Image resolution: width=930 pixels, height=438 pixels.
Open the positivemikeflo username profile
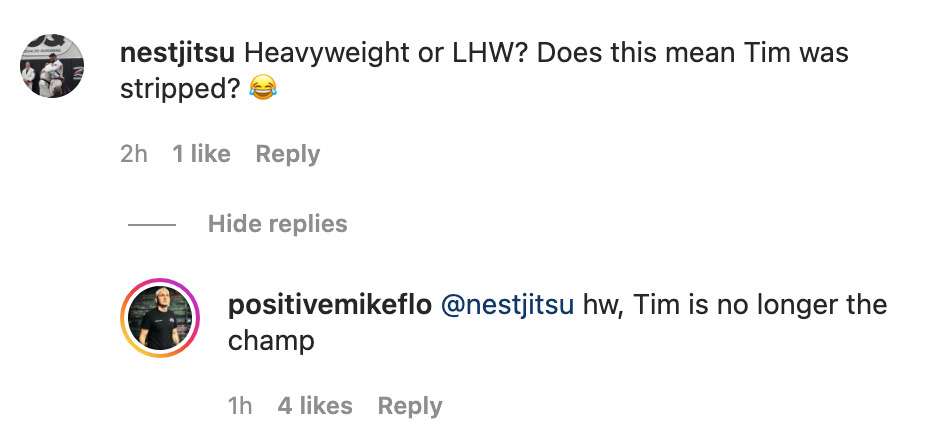(329, 305)
